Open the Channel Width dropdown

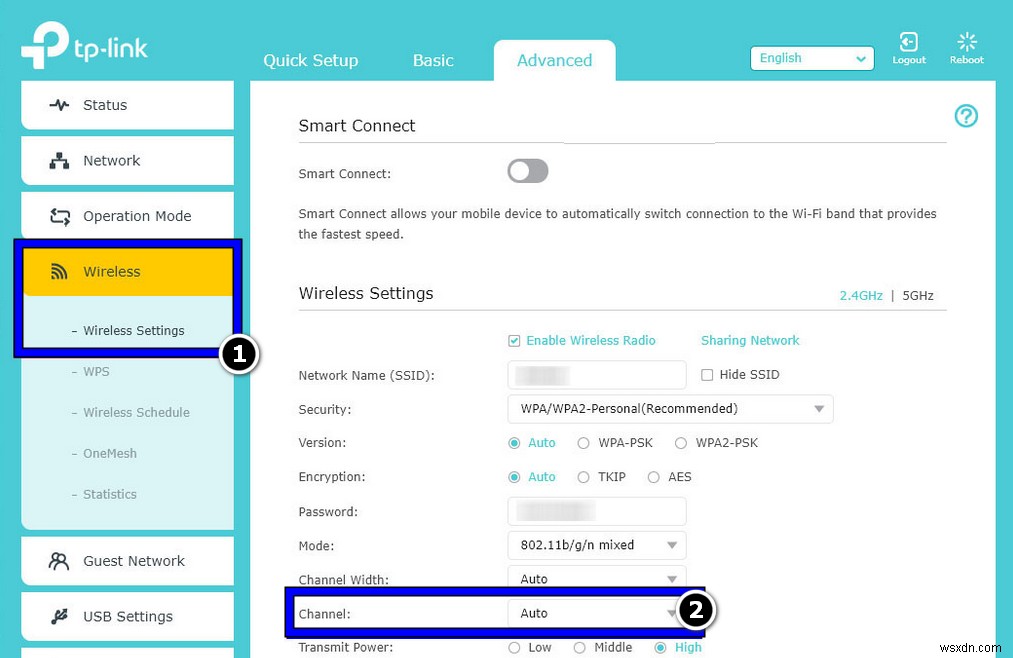[x=597, y=577]
